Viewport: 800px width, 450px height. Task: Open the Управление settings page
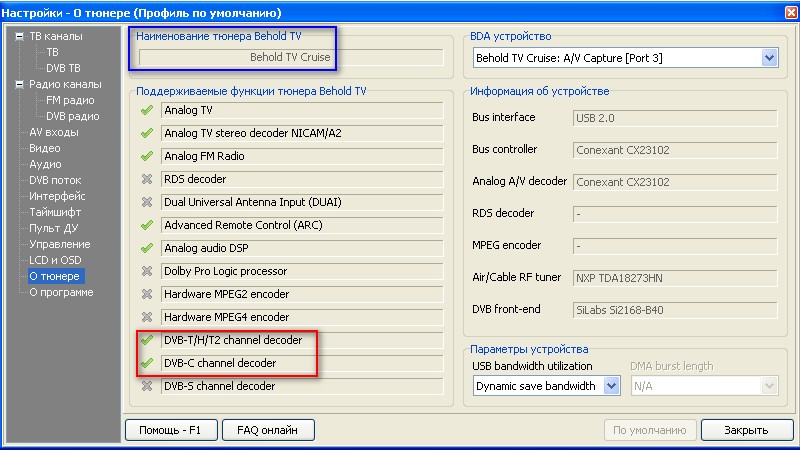[60, 244]
